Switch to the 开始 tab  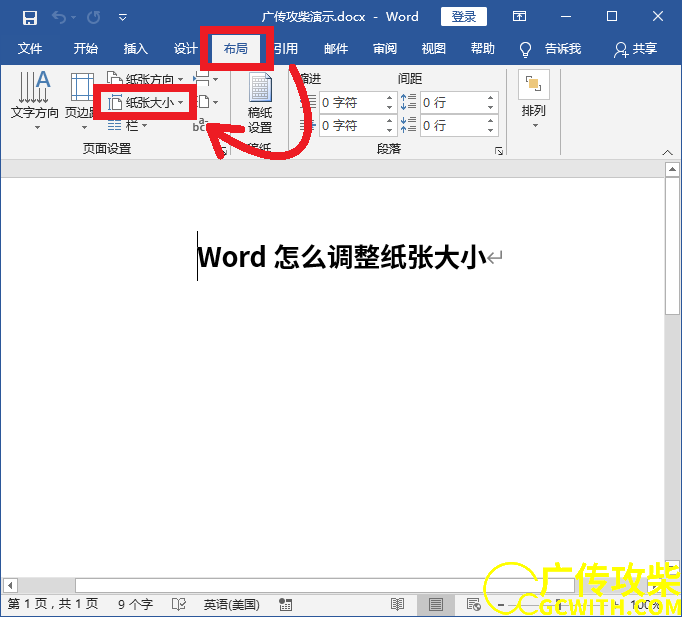pos(85,48)
